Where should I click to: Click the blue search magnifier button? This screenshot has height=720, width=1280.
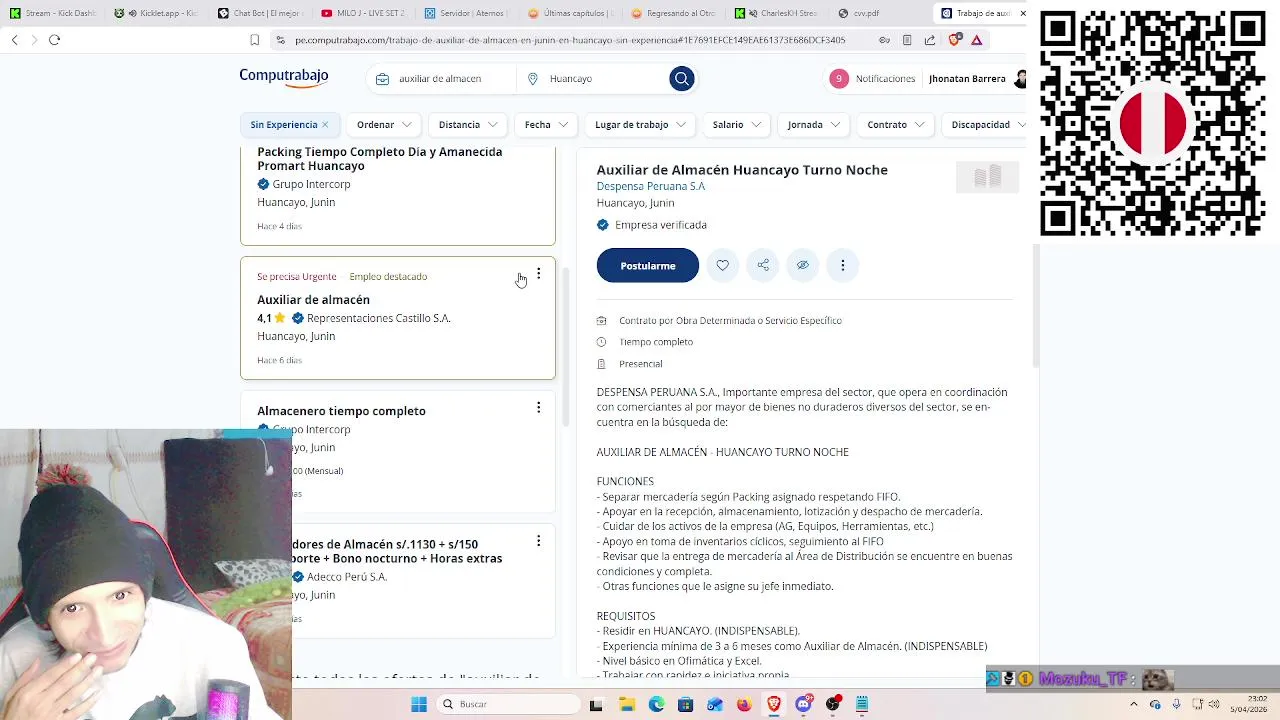(x=682, y=79)
